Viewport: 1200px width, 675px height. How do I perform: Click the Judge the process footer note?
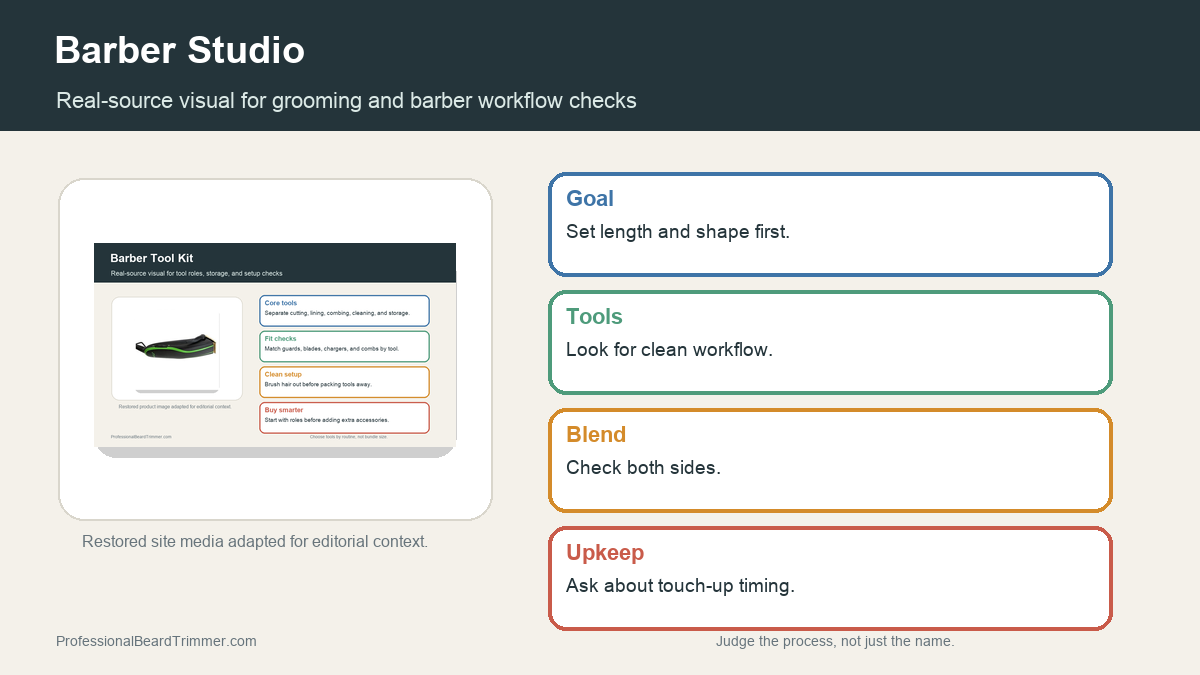coord(835,641)
